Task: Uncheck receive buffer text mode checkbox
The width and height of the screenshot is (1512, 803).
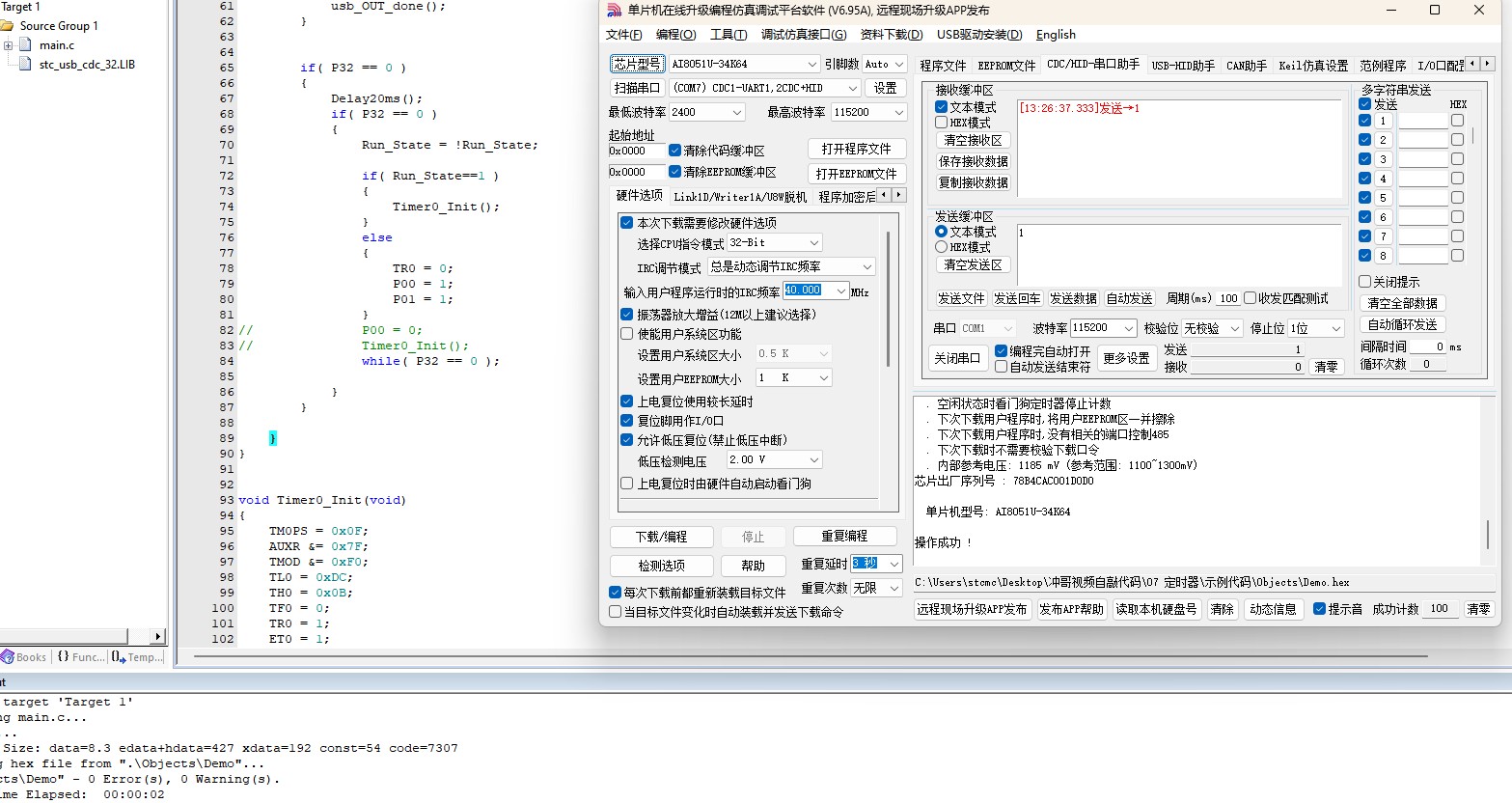Action: tap(941, 107)
